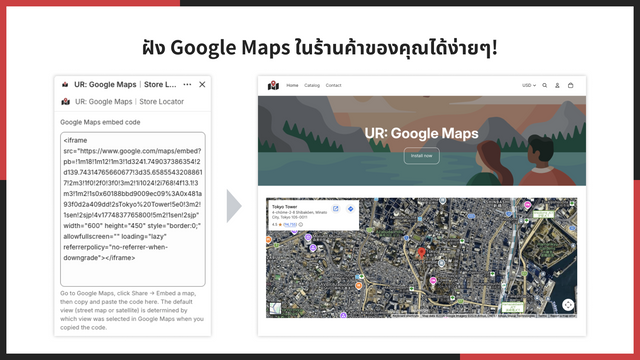Click the Install now button

[422, 156]
